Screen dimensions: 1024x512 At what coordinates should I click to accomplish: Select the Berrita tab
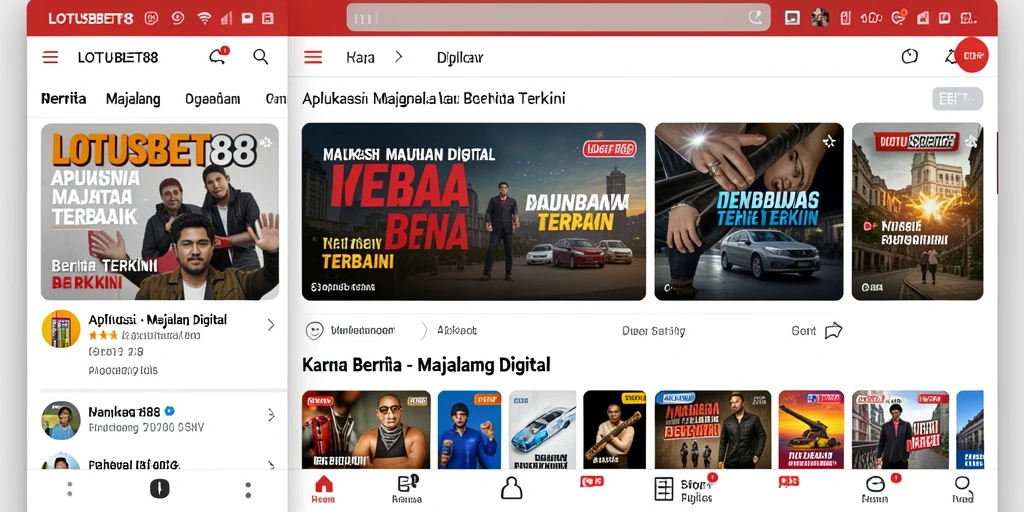[63, 99]
